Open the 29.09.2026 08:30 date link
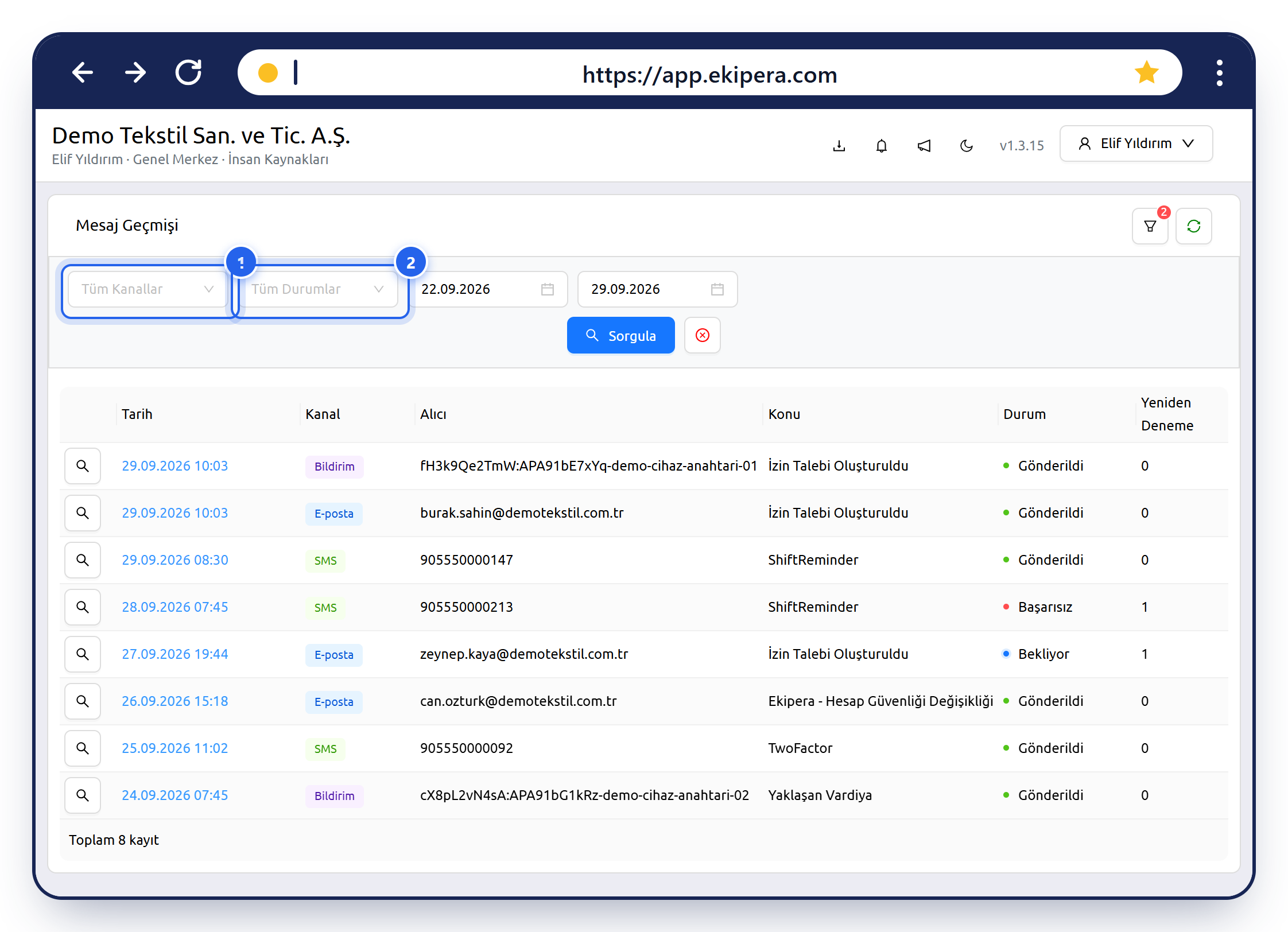Image resolution: width=1288 pixels, height=932 pixels. point(175,560)
